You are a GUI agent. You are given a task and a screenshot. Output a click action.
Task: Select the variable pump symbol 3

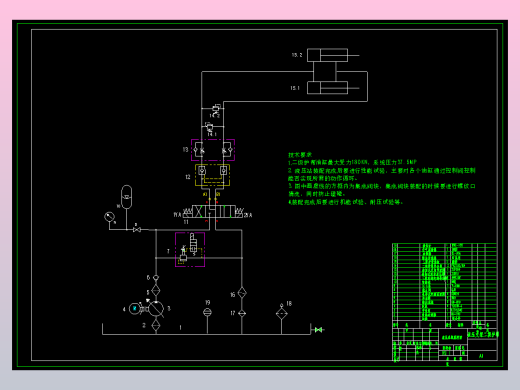click(156, 309)
